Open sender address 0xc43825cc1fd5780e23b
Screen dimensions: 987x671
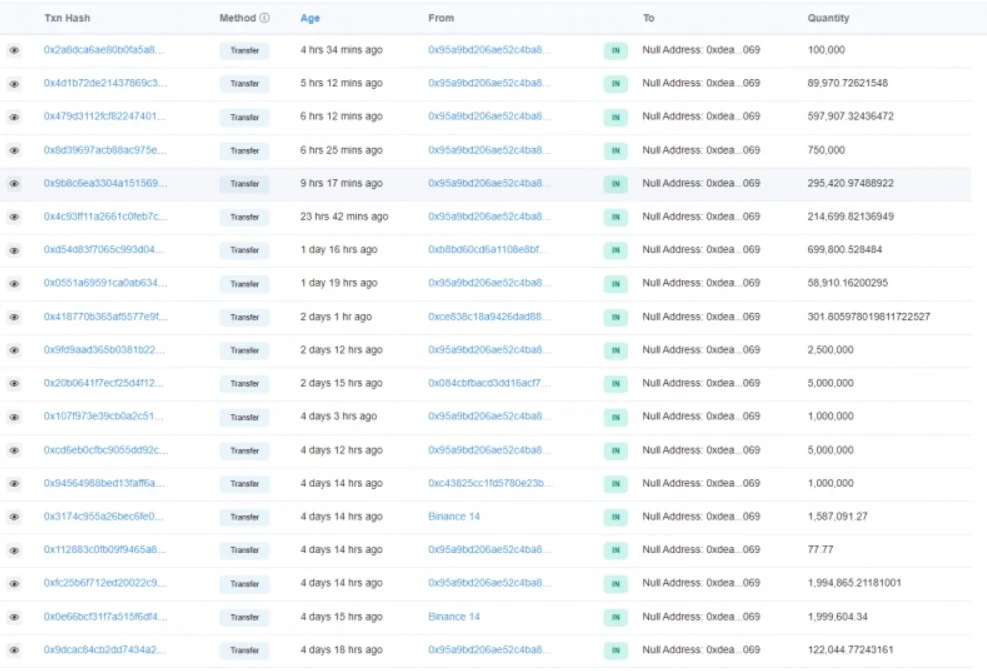(x=489, y=483)
